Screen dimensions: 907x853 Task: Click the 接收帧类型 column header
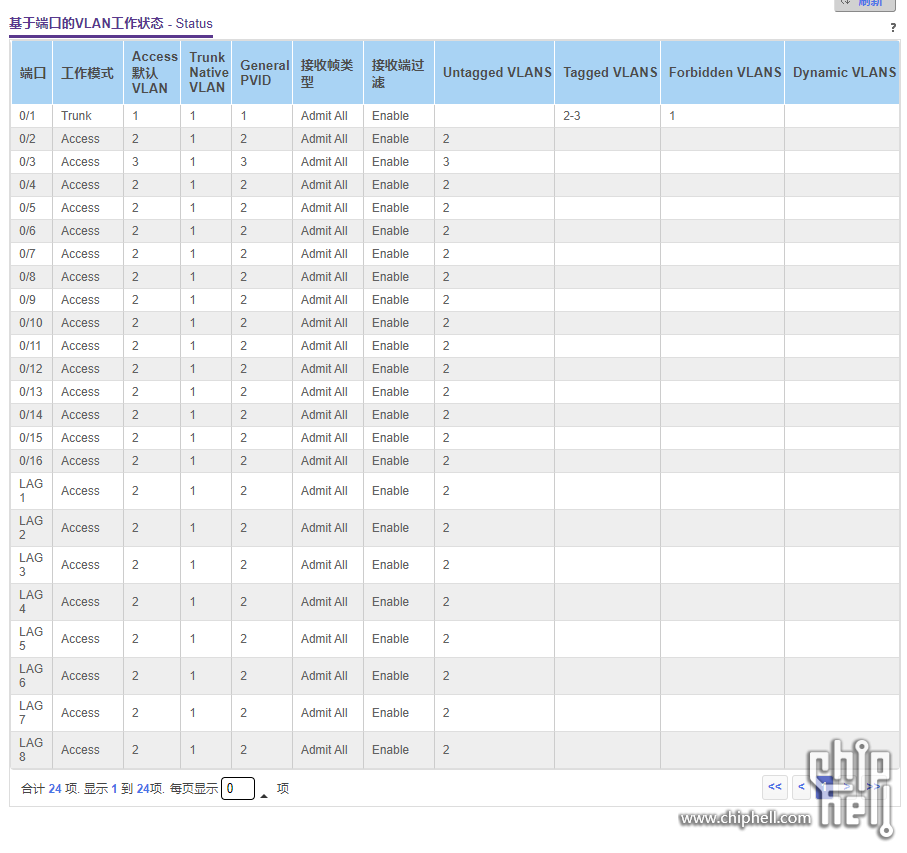328,72
